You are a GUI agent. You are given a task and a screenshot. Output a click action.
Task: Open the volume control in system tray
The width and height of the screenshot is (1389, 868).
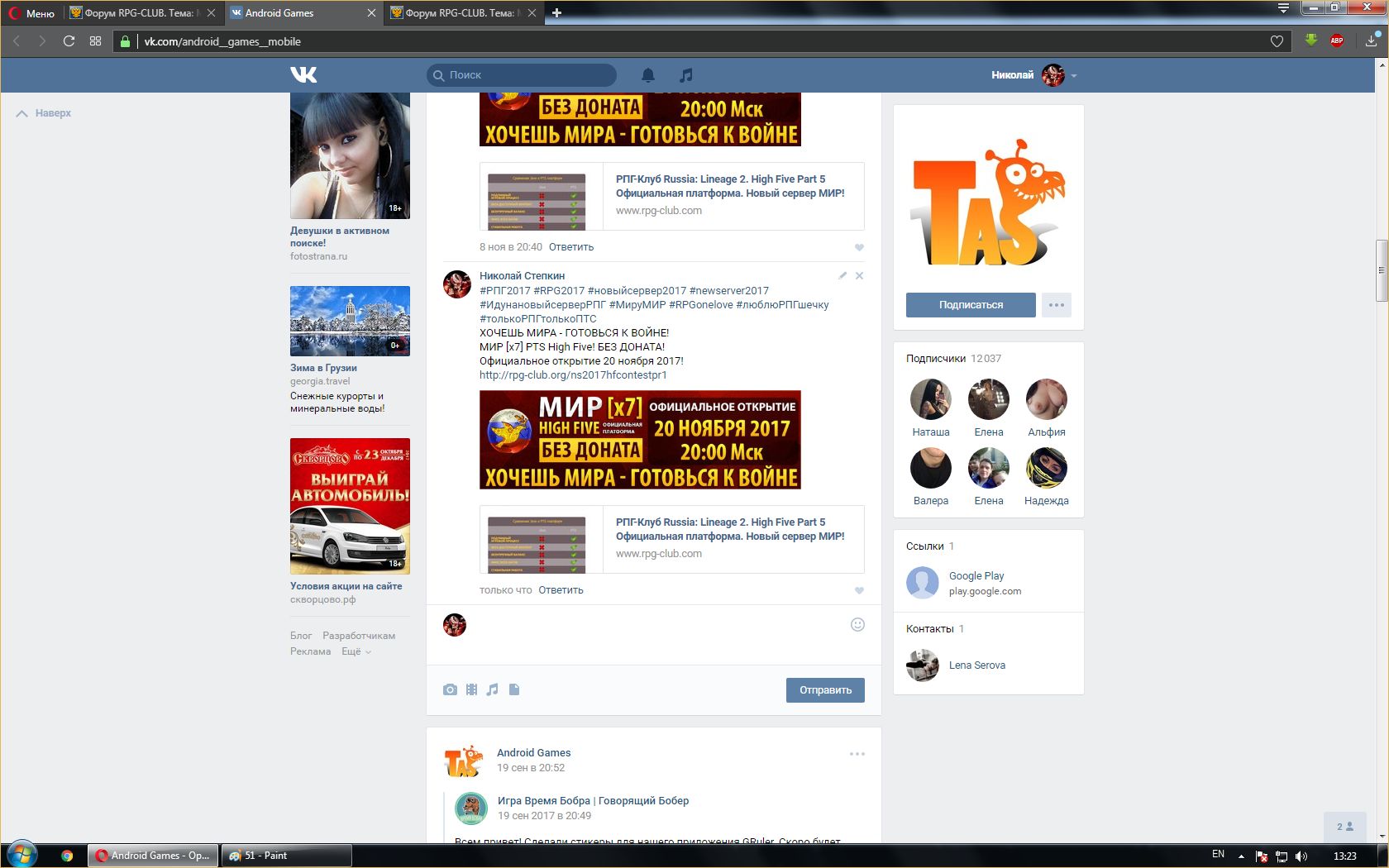coord(1301,856)
